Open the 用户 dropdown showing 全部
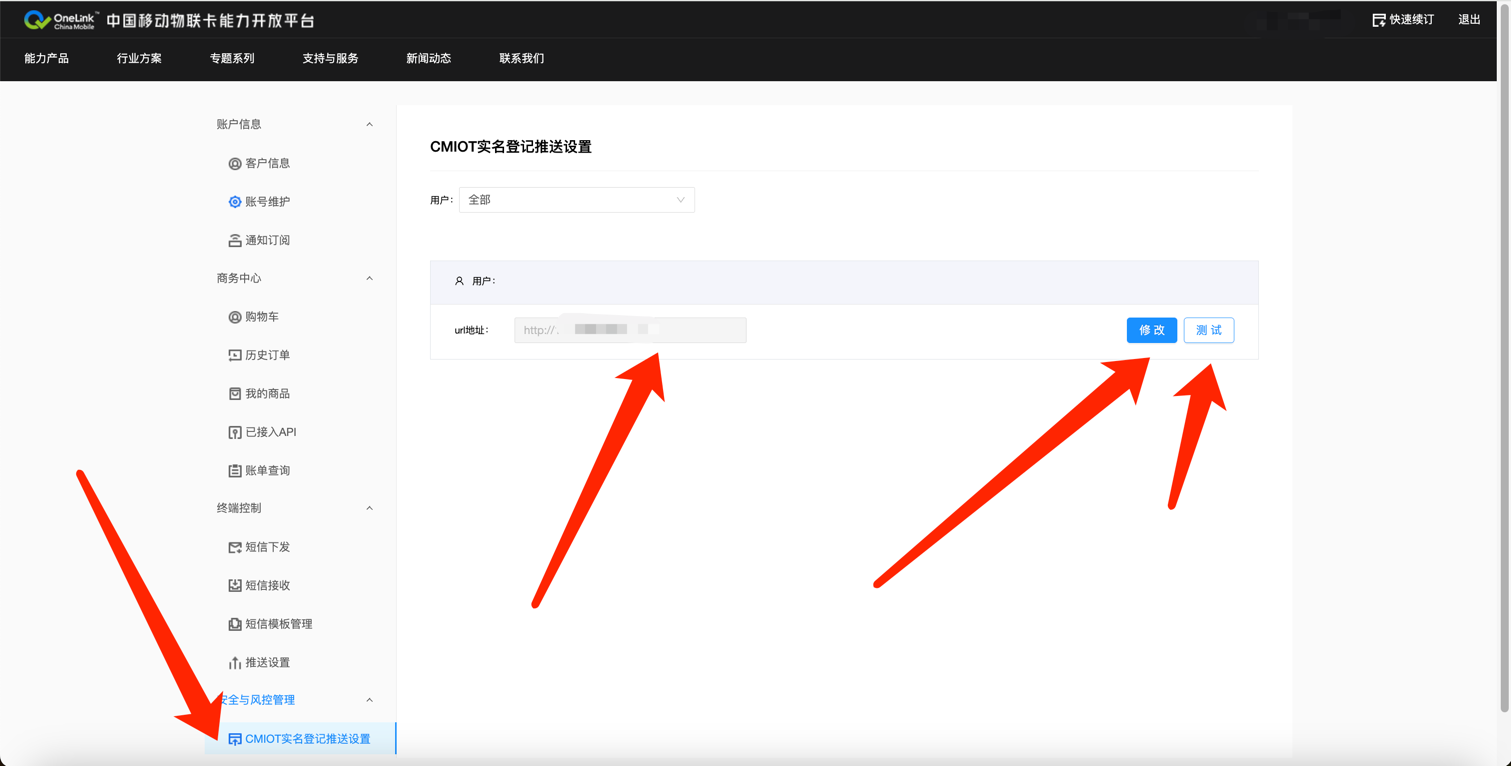The height and width of the screenshot is (766, 1511). tap(576, 200)
